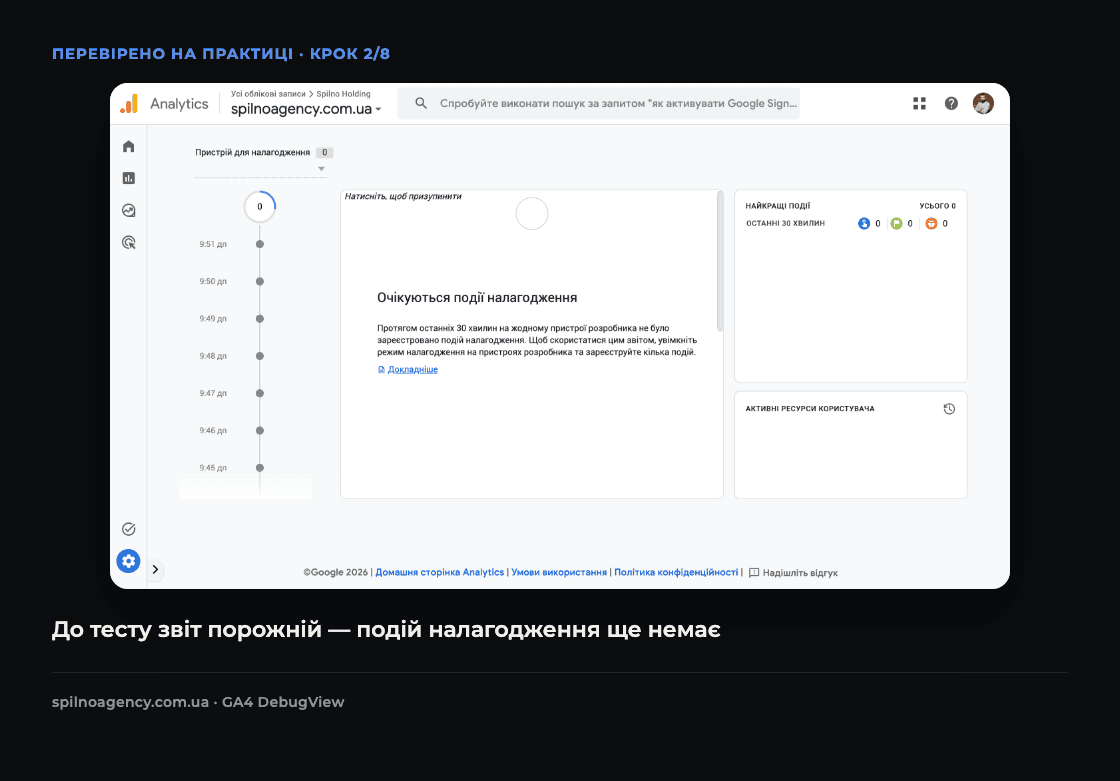
Task: Open 'Умови використання' link
Action: tap(559, 572)
